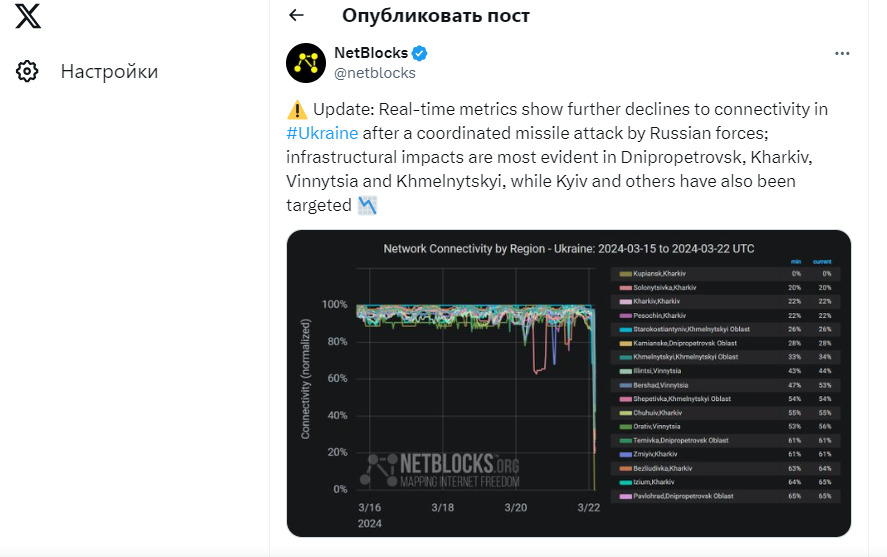Click the warning emoji in the post
The height and width of the screenshot is (557, 887).
(297, 110)
